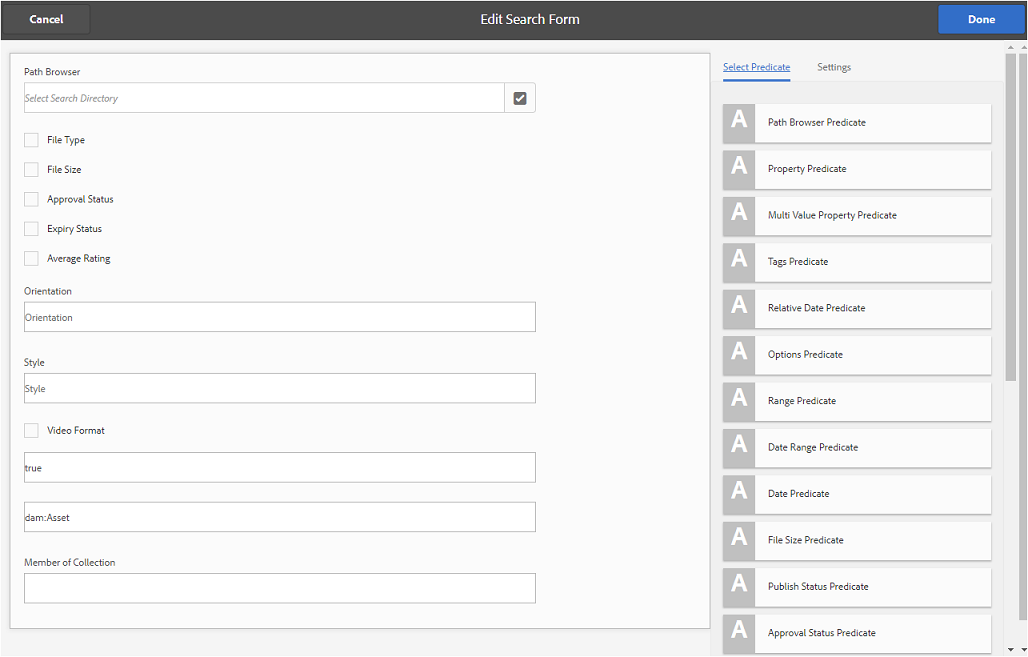Screen dimensions: 1028x657
Task: Click the Select Search Directory field
Action: (x=264, y=98)
